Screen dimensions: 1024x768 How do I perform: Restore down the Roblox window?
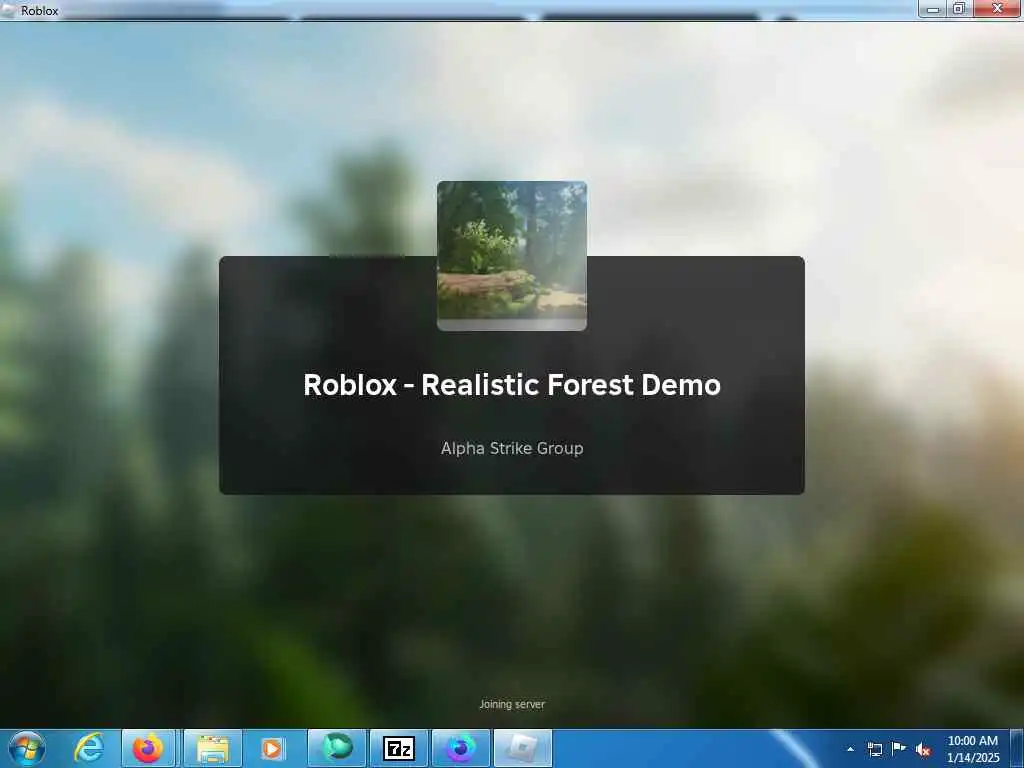[x=959, y=9]
